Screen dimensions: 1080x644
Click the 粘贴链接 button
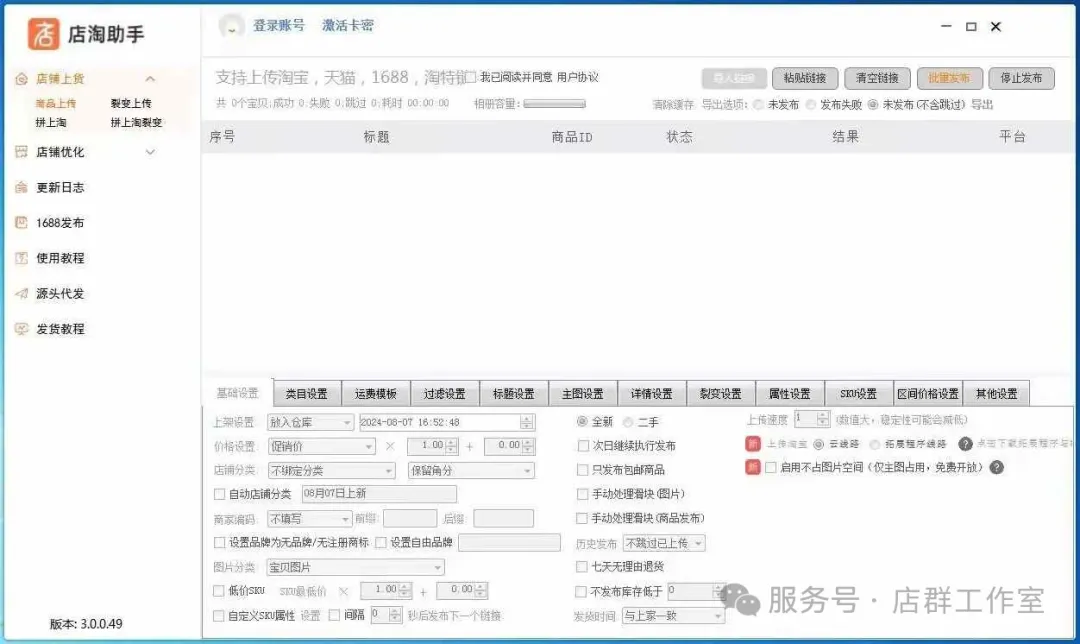(805, 78)
